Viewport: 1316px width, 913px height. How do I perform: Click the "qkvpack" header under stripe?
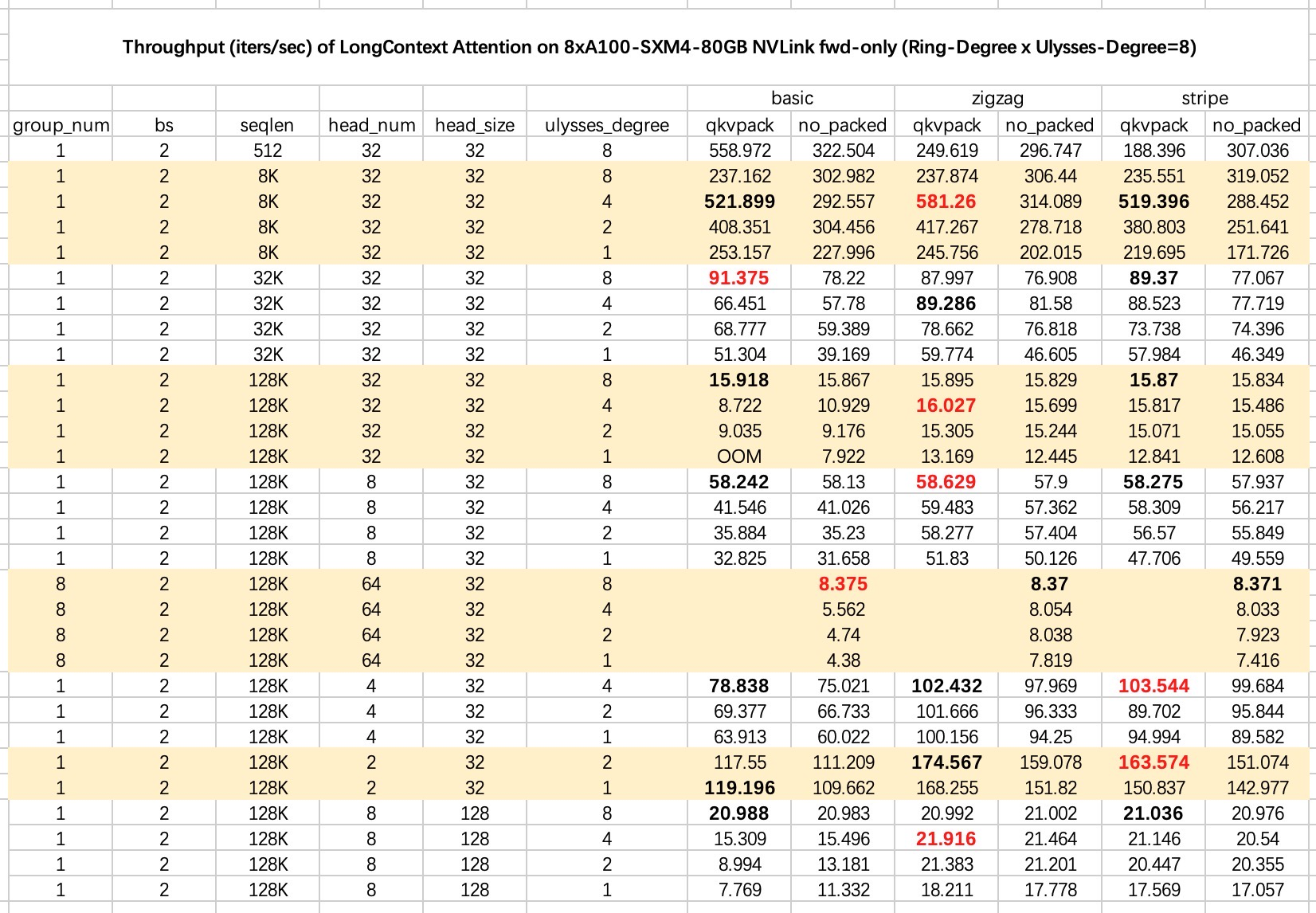1153,125
